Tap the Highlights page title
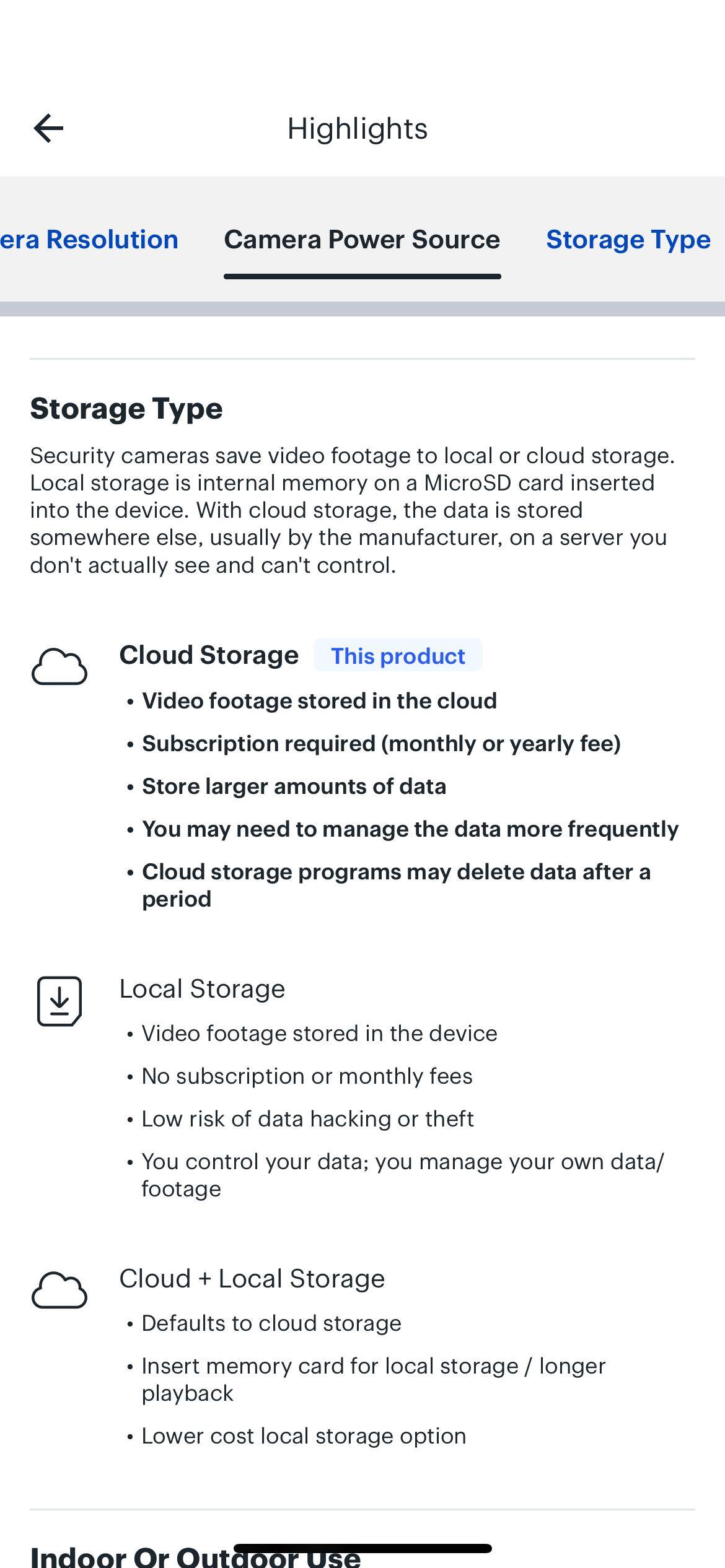Screen dimensions: 725x1568 pos(358,129)
